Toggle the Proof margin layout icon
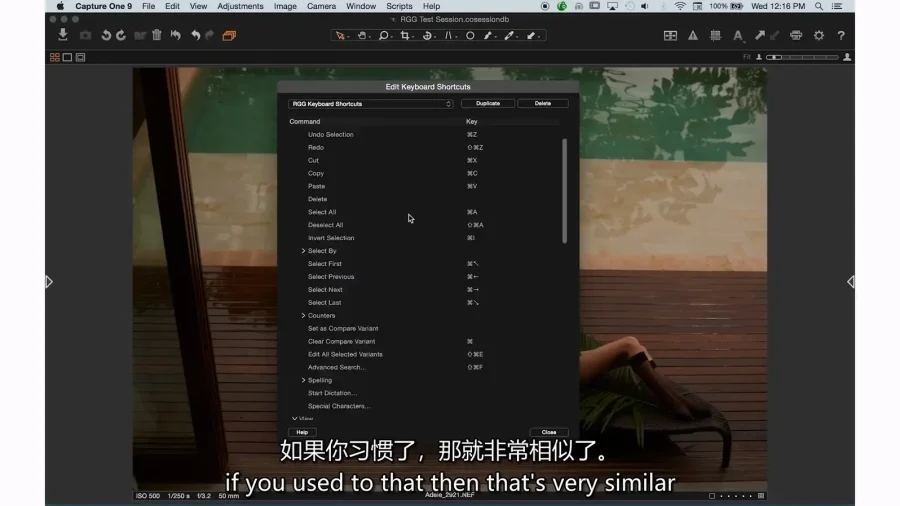The image size is (900, 506). pos(670,36)
